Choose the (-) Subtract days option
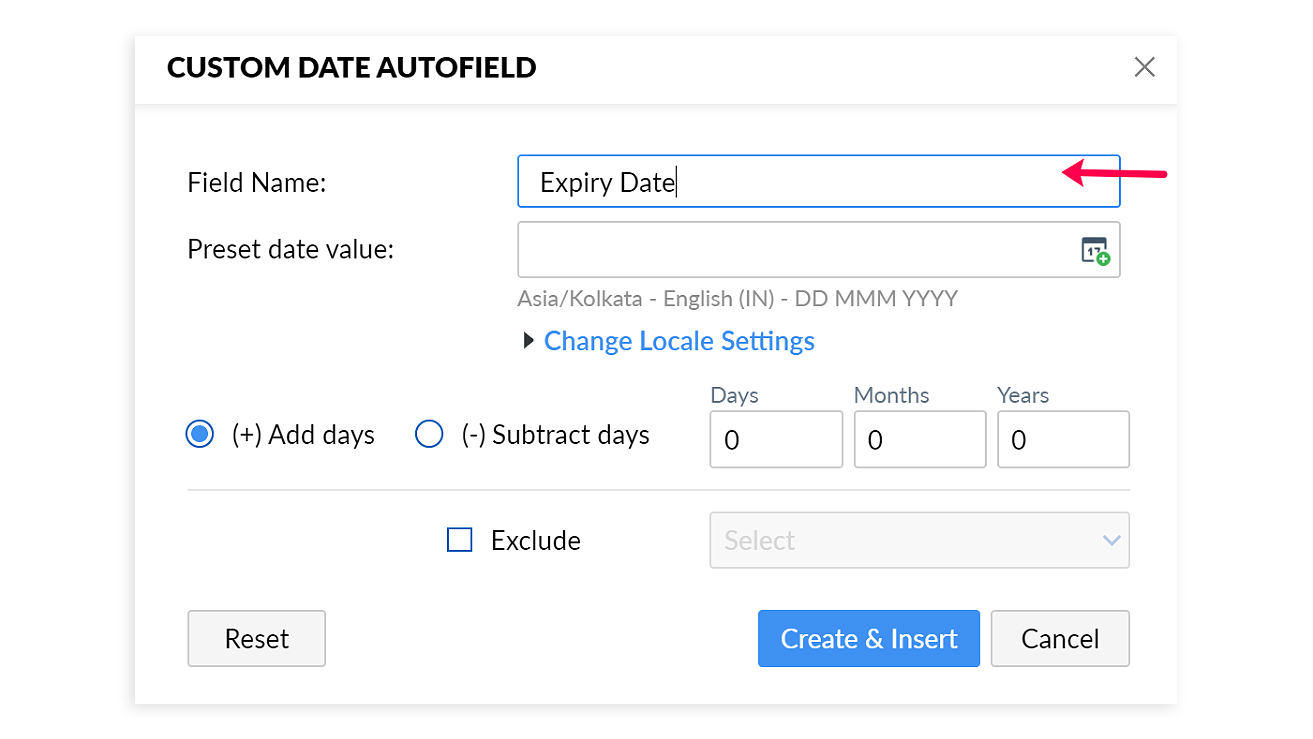The height and width of the screenshot is (739, 1313). pos(429,435)
